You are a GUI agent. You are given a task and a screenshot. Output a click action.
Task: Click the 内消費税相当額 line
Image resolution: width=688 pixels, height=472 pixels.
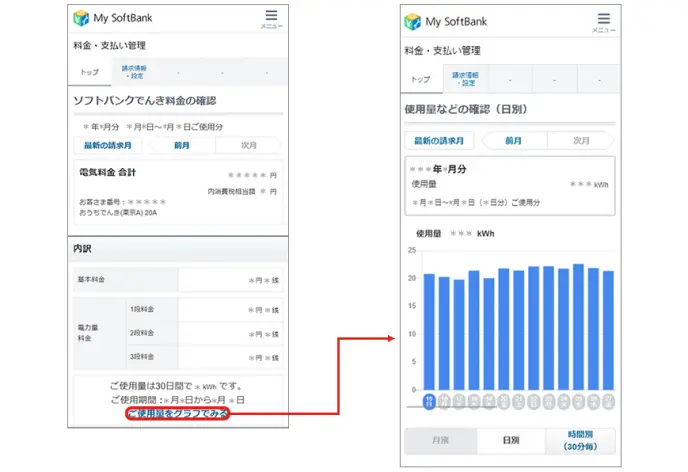[x=242, y=191]
